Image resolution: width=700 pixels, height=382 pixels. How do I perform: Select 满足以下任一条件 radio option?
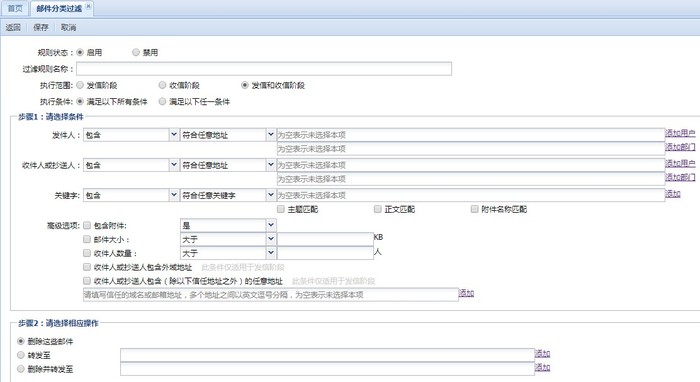(x=162, y=101)
